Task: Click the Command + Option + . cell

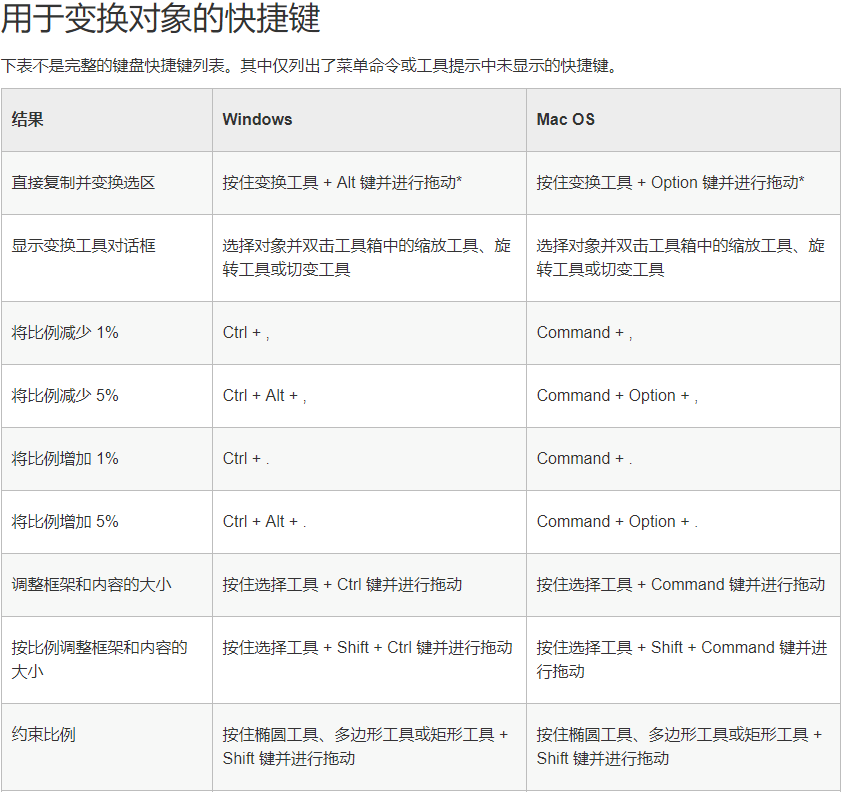Action: point(683,522)
